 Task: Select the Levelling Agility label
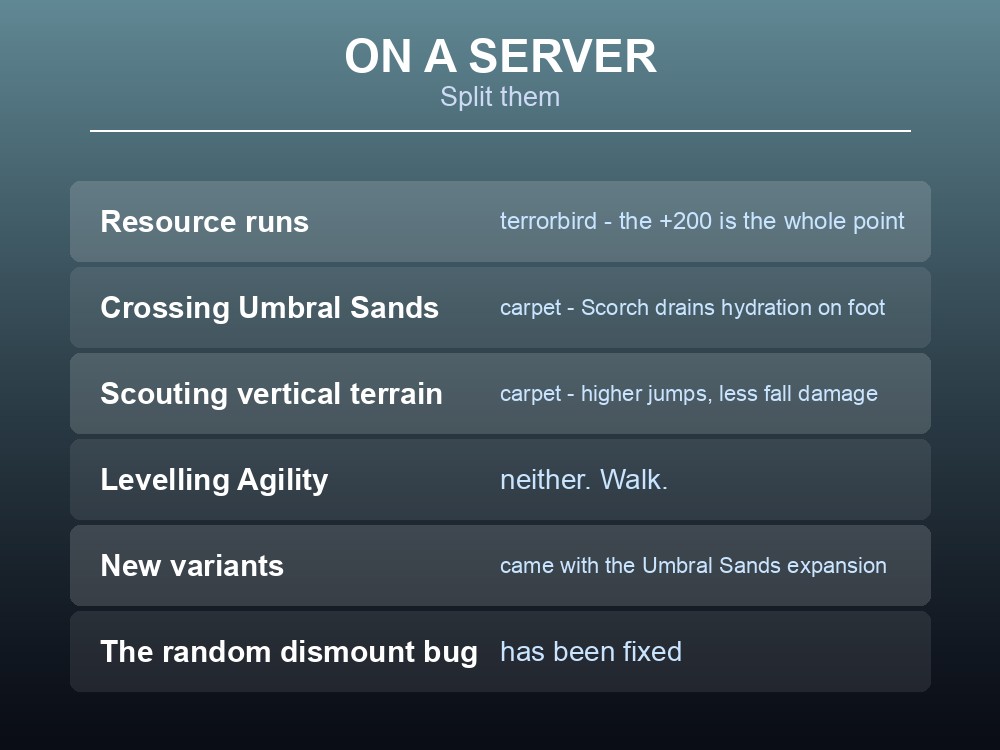214,480
